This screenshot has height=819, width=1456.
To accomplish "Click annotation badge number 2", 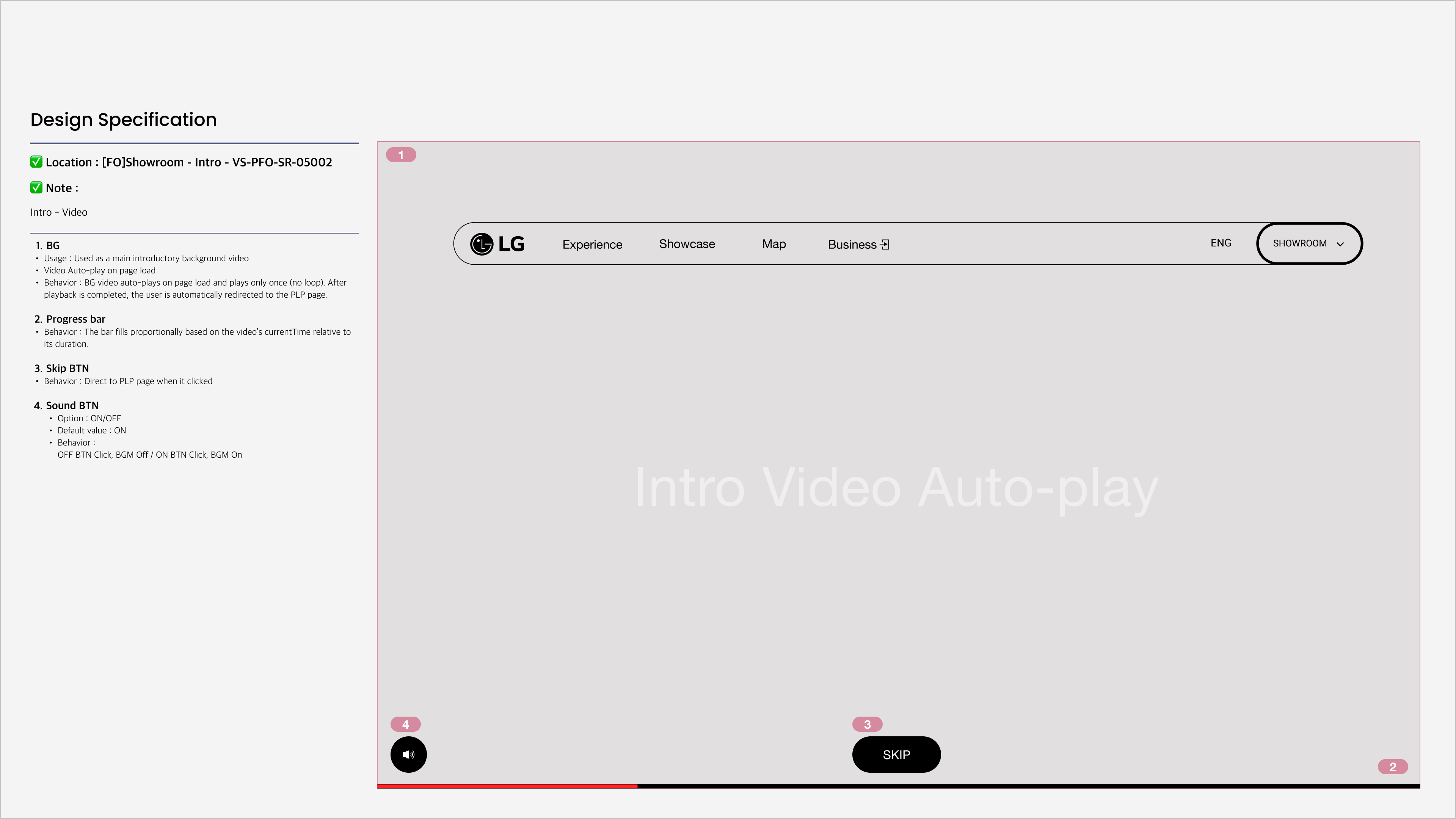I will tap(1393, 767).
